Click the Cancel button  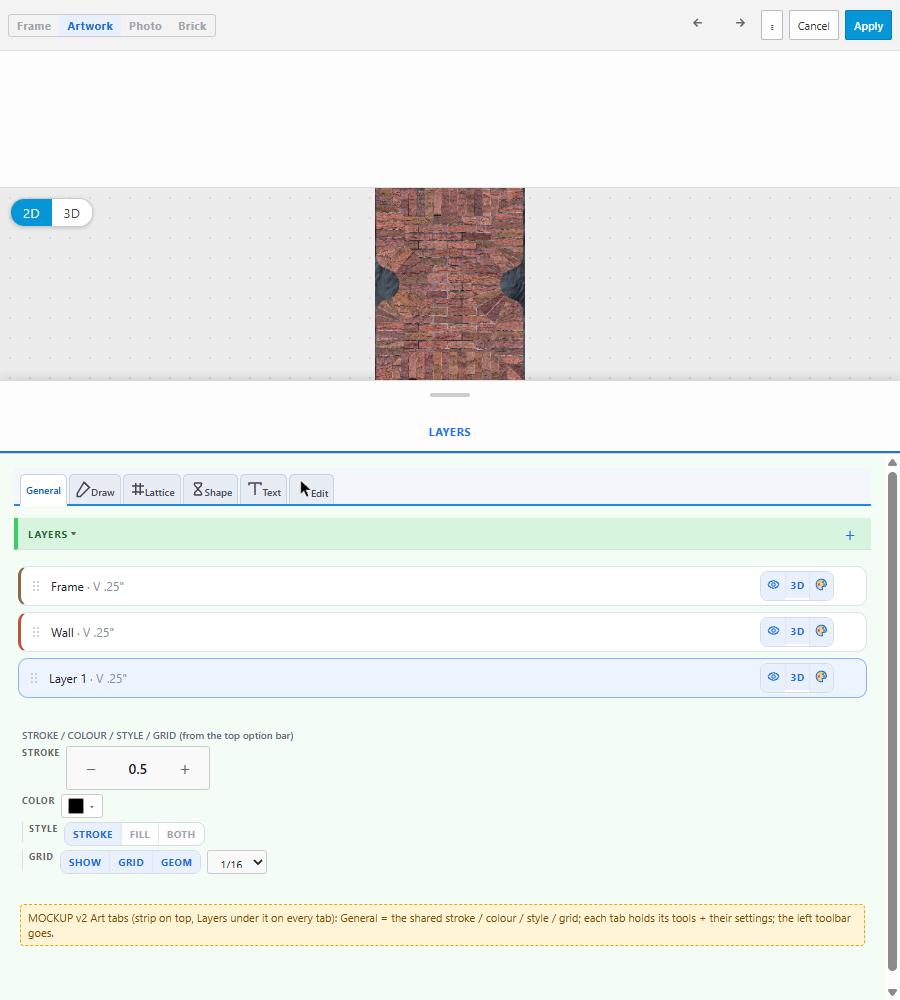click(x=813, y=26)
